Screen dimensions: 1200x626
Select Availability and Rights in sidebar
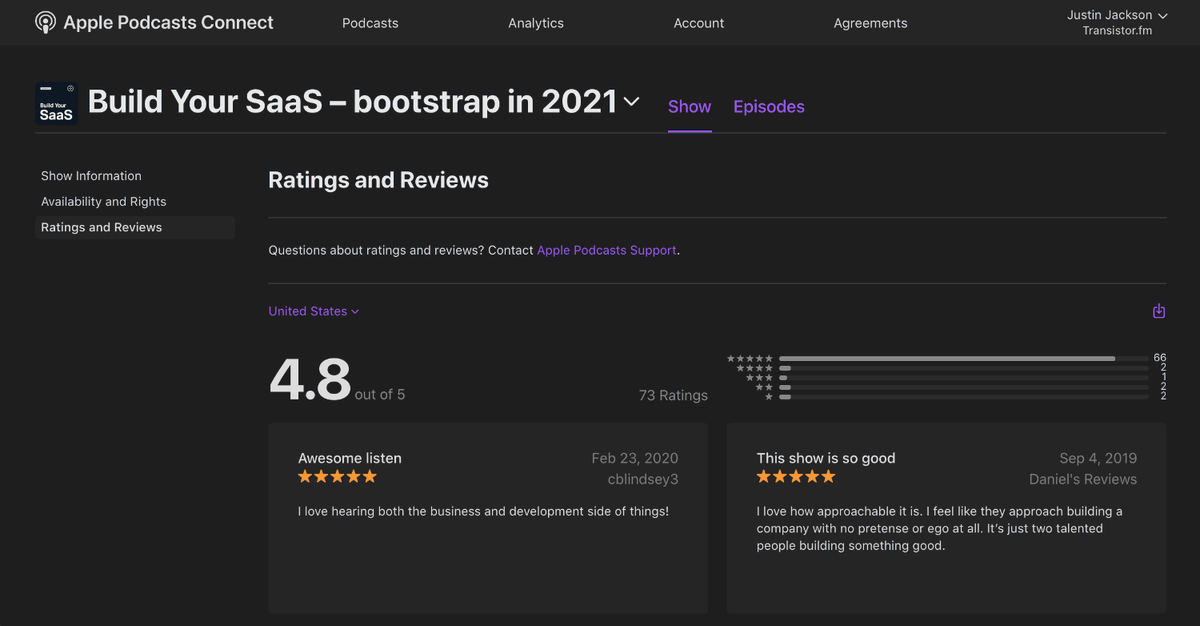[104, 202]
